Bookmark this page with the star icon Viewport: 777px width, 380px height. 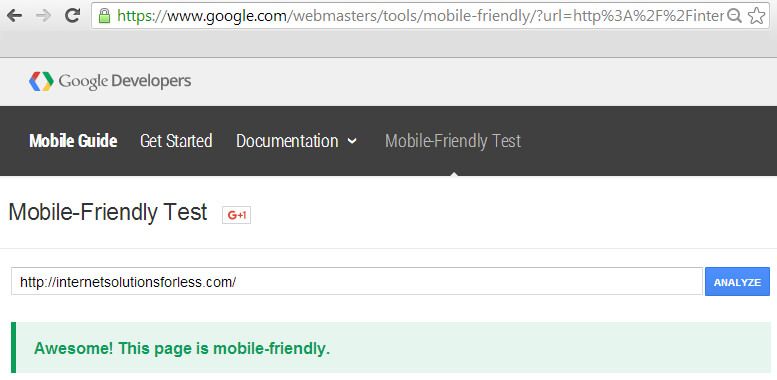pos(756,16)
